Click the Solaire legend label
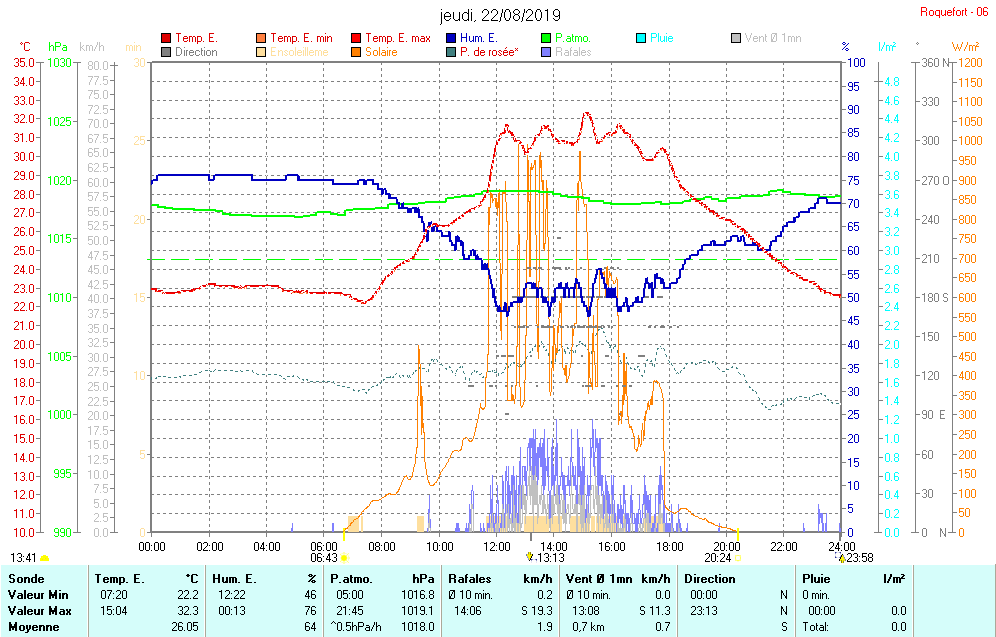996x637 pixels. coord(381,52)
